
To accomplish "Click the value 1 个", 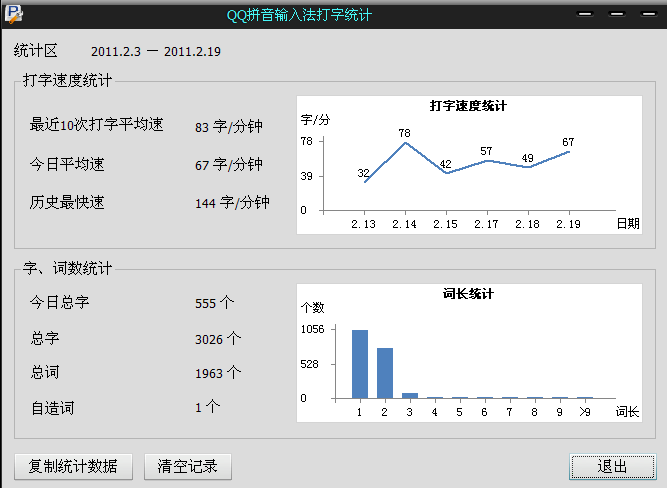I will click(208, 407).
